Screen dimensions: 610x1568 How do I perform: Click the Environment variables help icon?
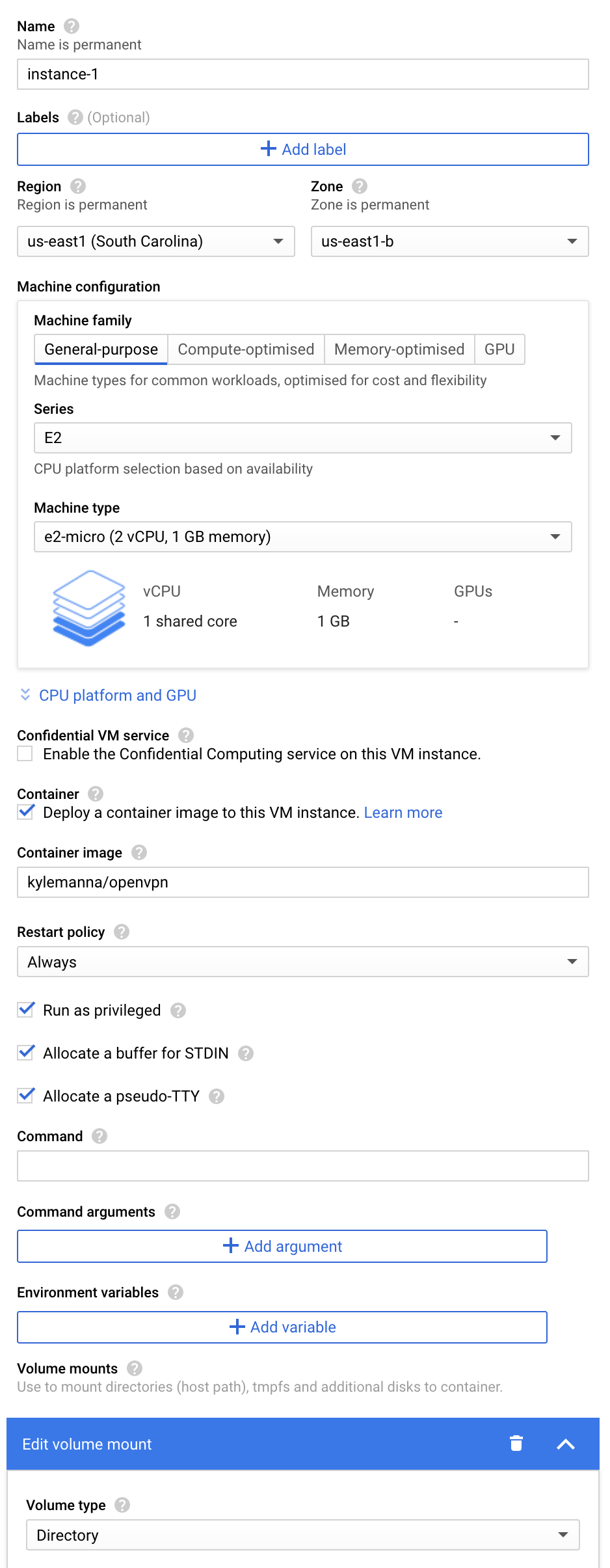point(176,1292)
